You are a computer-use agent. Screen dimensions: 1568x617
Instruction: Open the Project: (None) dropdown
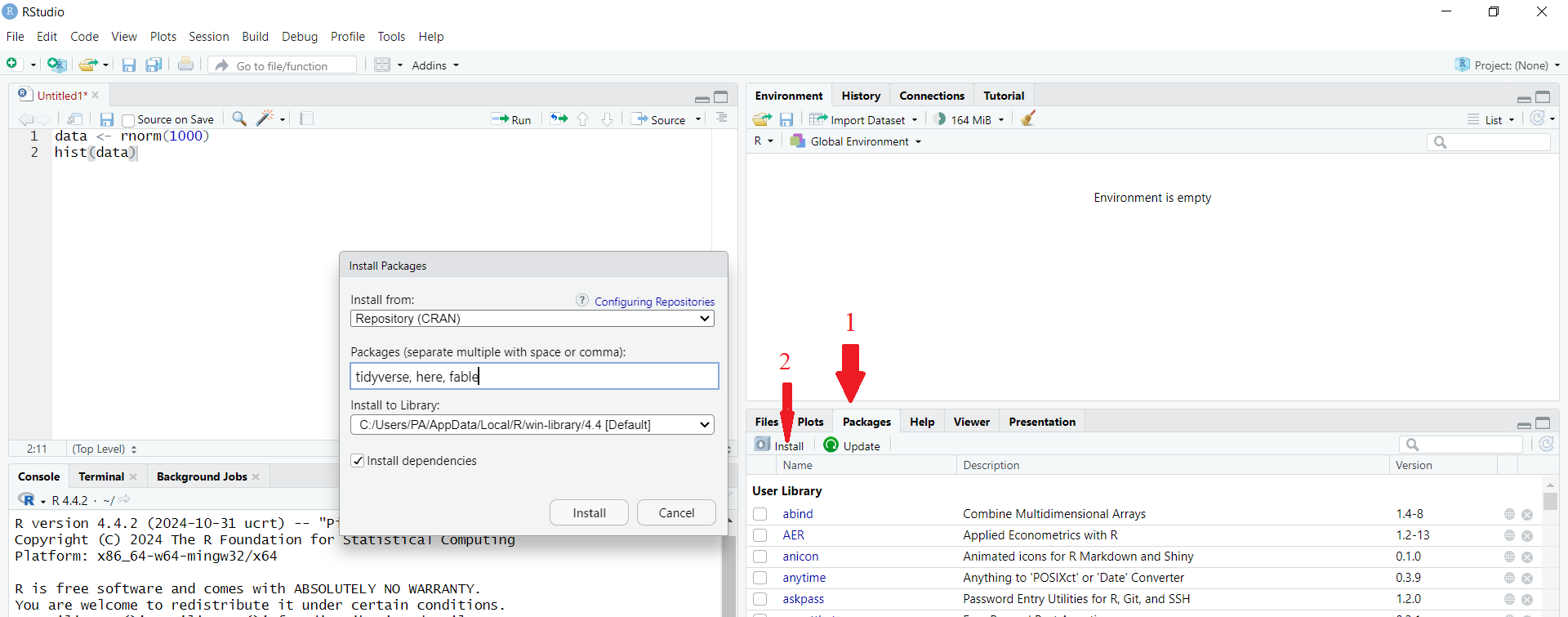[x=1508, y=65]
